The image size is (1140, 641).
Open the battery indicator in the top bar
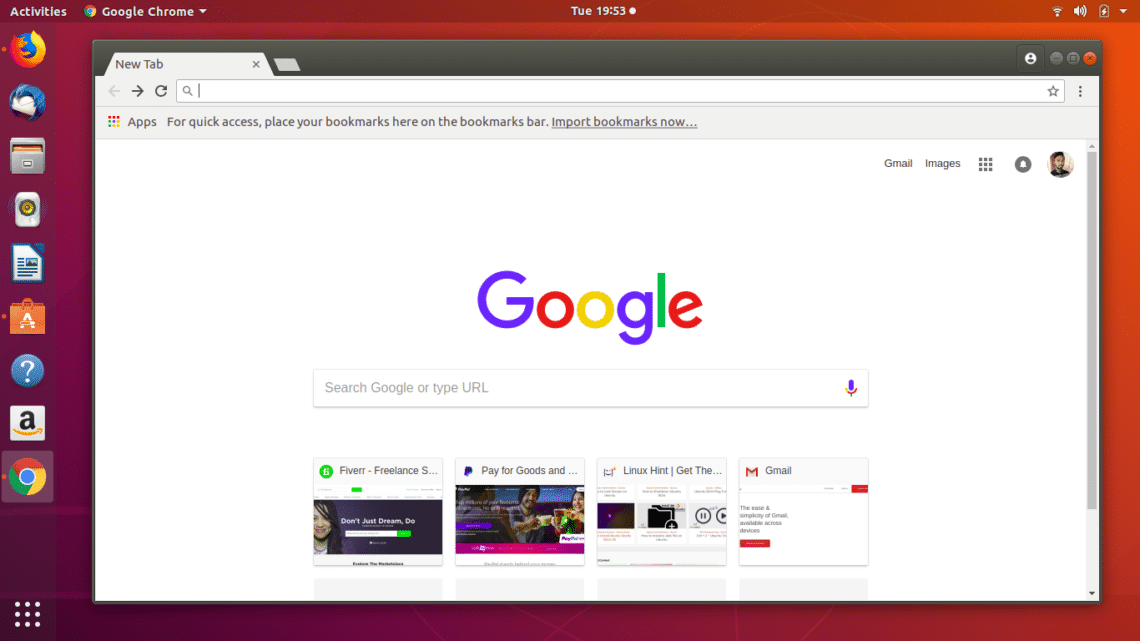1104,11
